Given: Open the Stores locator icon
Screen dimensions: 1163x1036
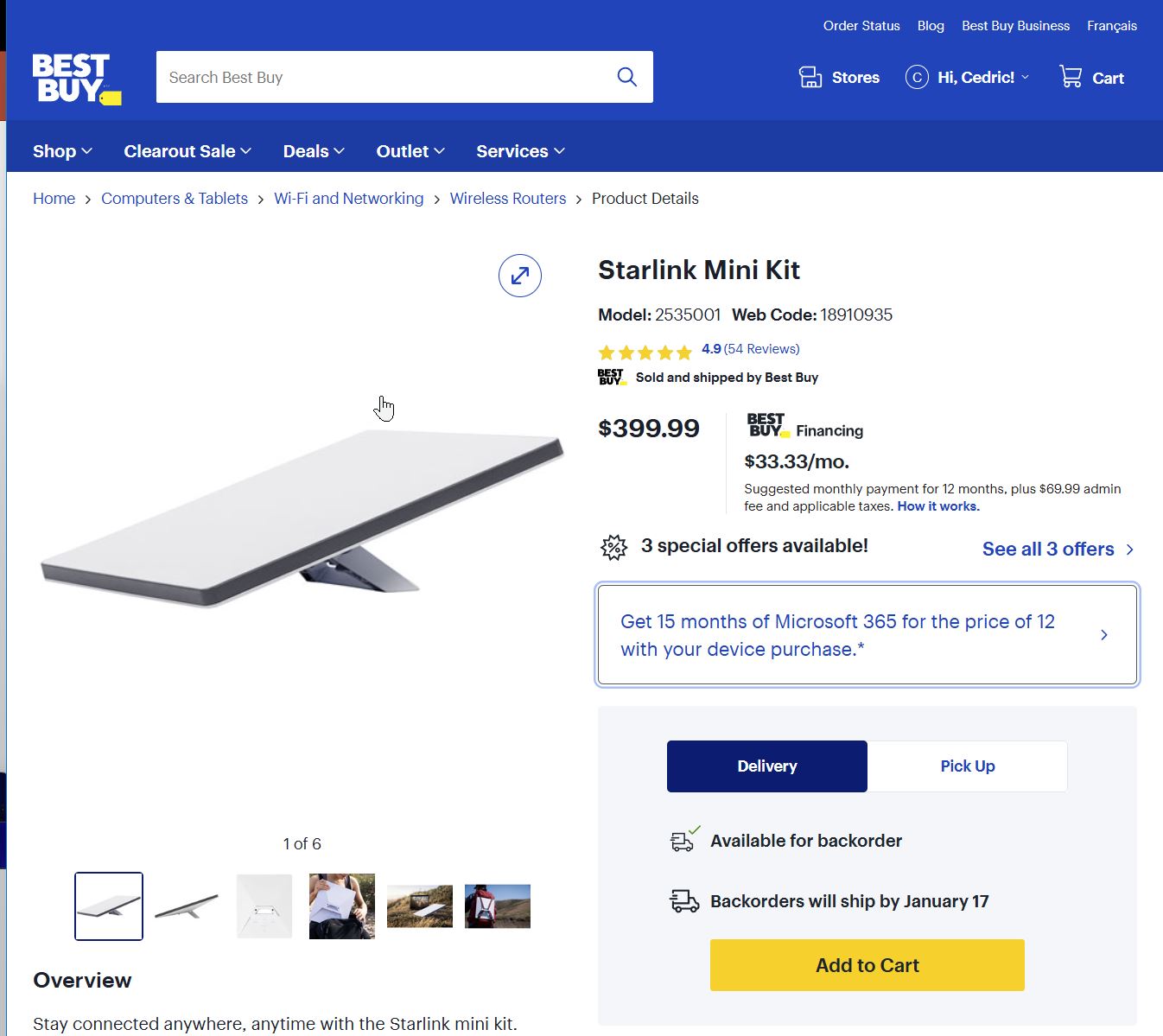Looking at the screenshot, I should (x=810, y=78).
